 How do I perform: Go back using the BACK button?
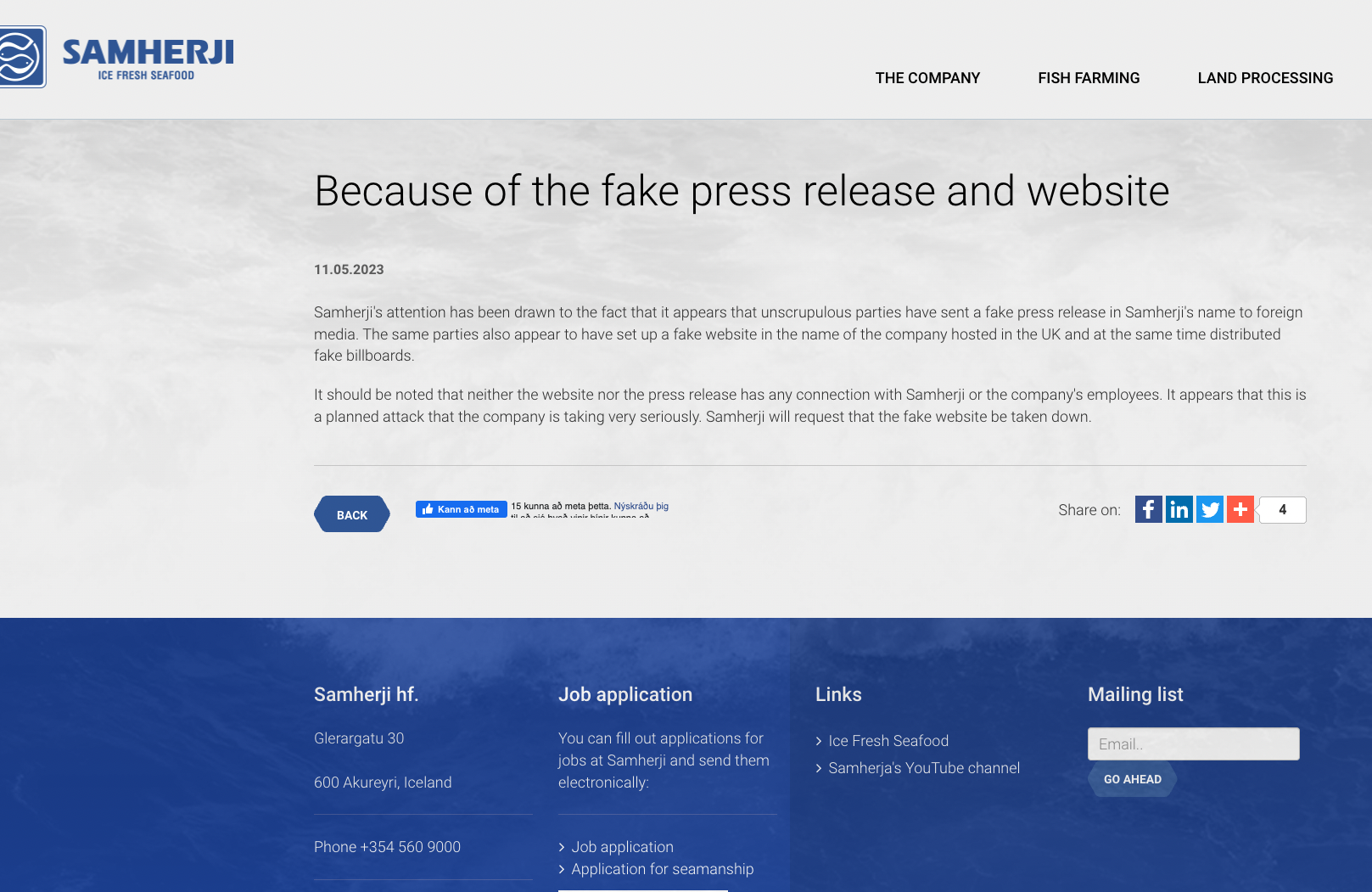352,514
